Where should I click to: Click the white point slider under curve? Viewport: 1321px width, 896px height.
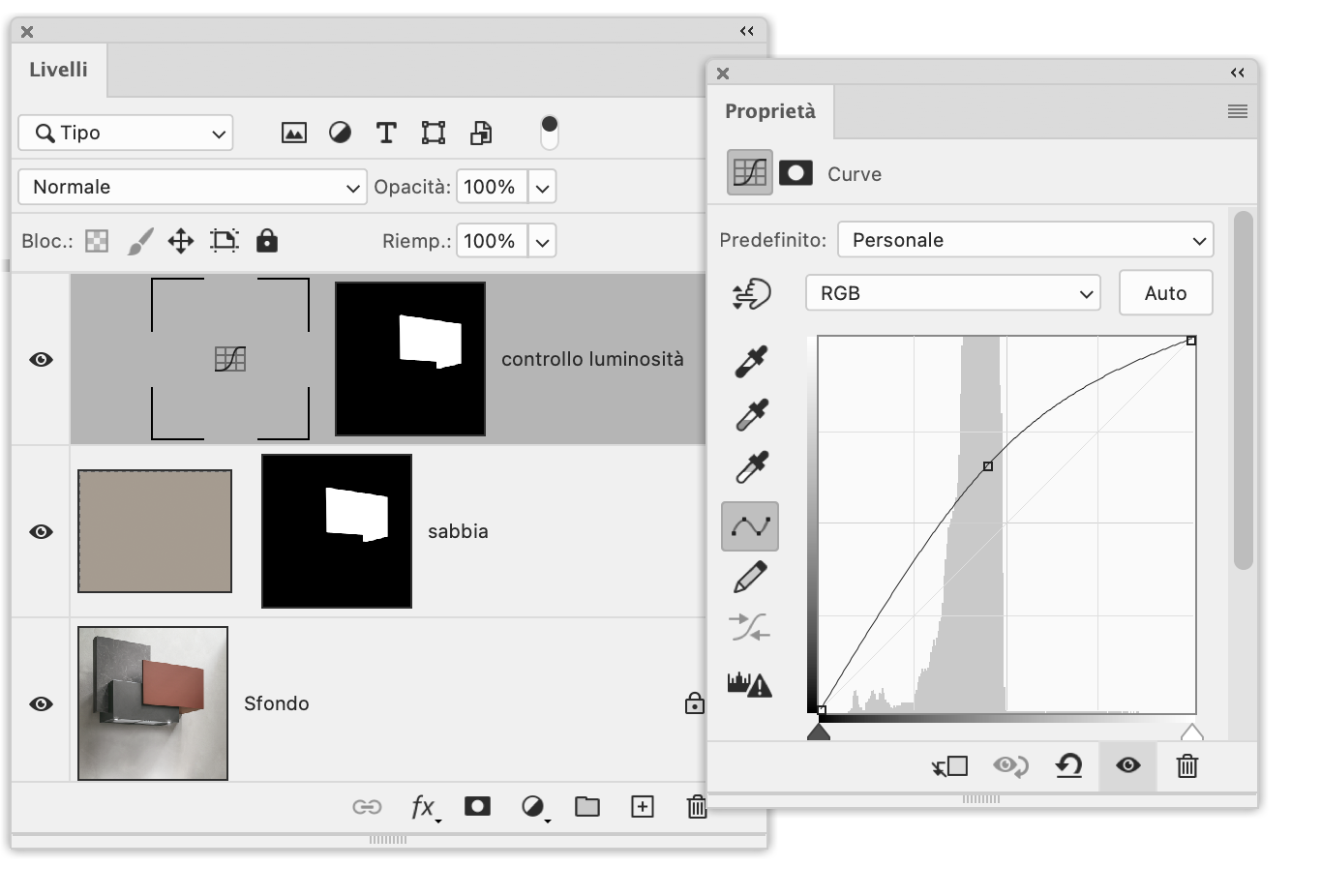1191,732
